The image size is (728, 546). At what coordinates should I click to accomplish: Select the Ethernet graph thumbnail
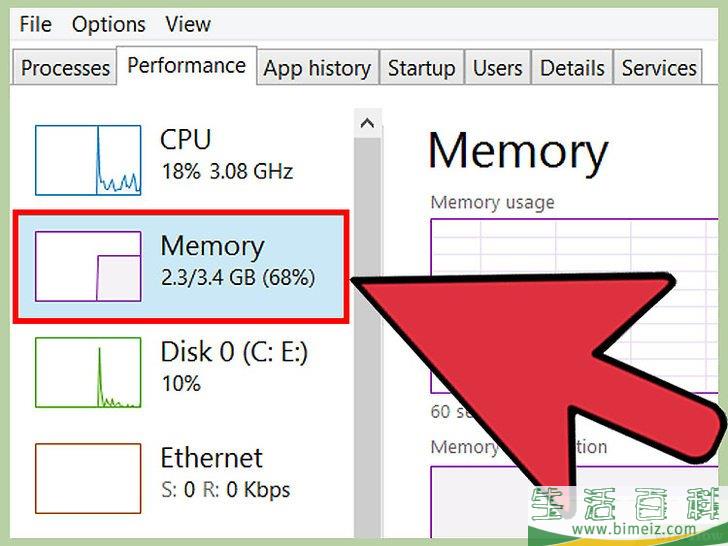[88, 479]
